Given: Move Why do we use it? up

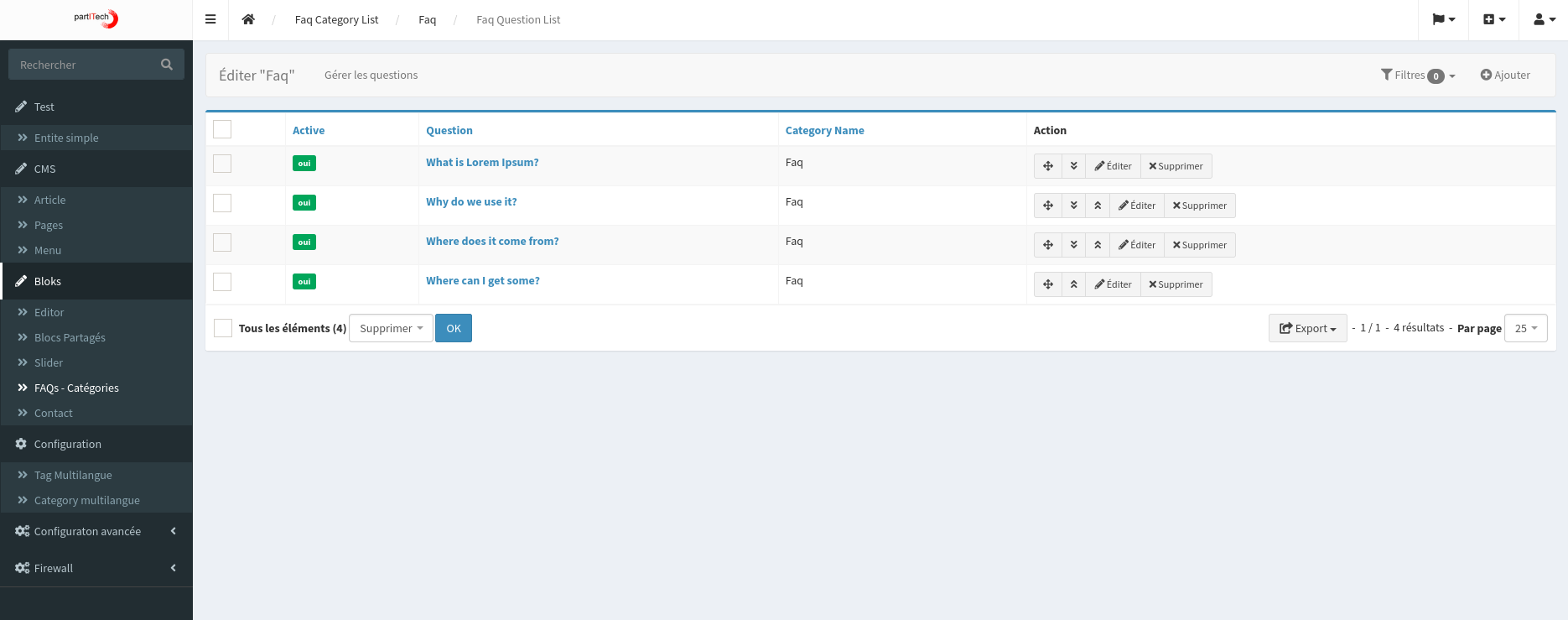Looking at the screenshot, I should point(1098,206).
